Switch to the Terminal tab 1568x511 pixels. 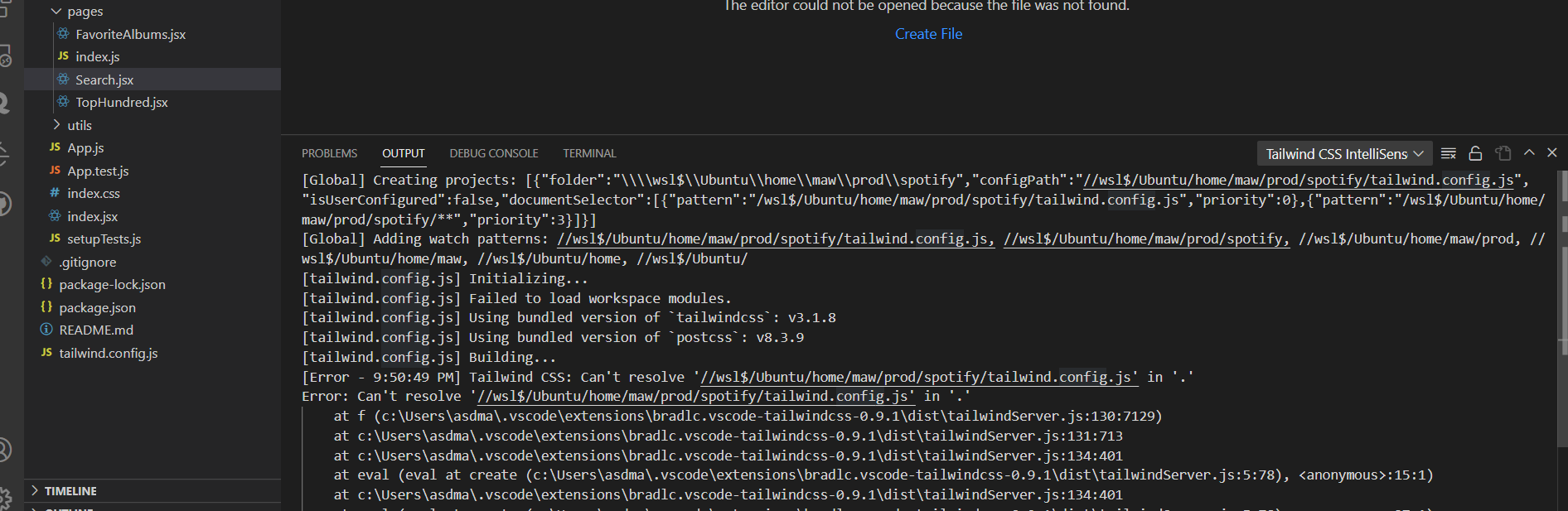tap(589, 153)
